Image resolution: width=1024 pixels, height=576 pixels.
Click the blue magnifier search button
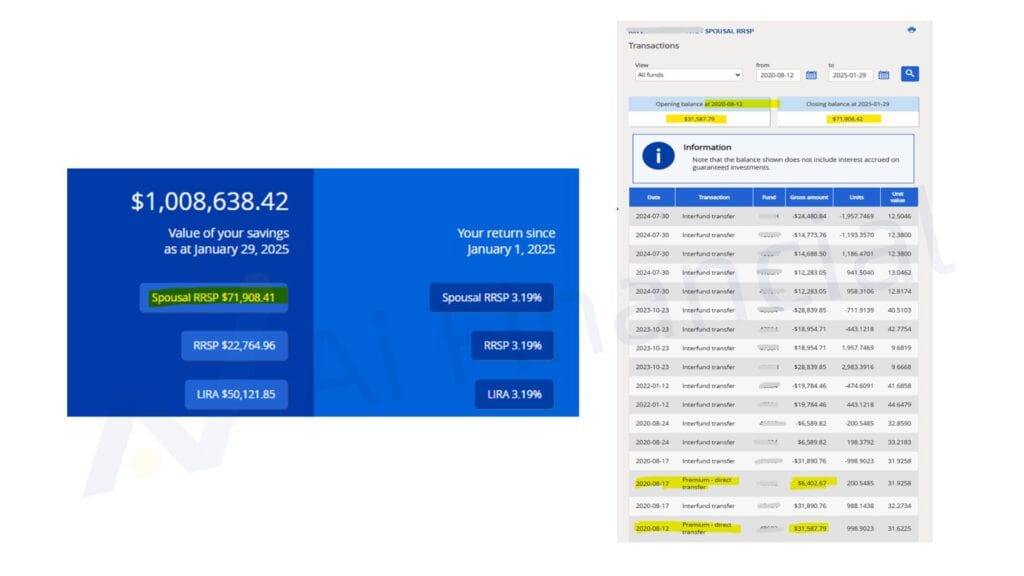click(x=909, y=73)
